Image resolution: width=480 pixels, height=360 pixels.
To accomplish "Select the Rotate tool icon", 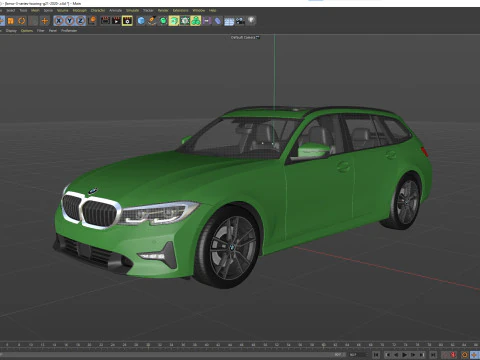I will tap(22, 21).
